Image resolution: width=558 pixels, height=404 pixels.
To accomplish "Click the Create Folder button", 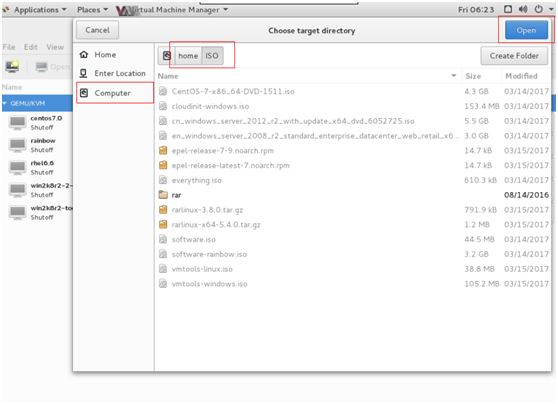I will [514, 56].
